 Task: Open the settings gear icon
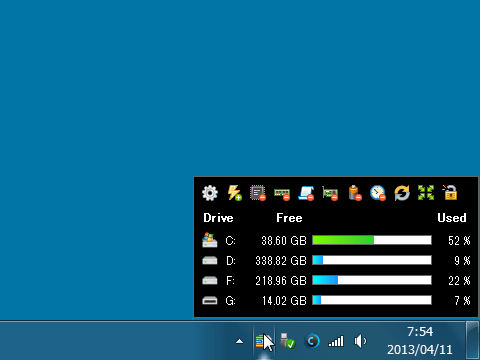tap(210, 193)
